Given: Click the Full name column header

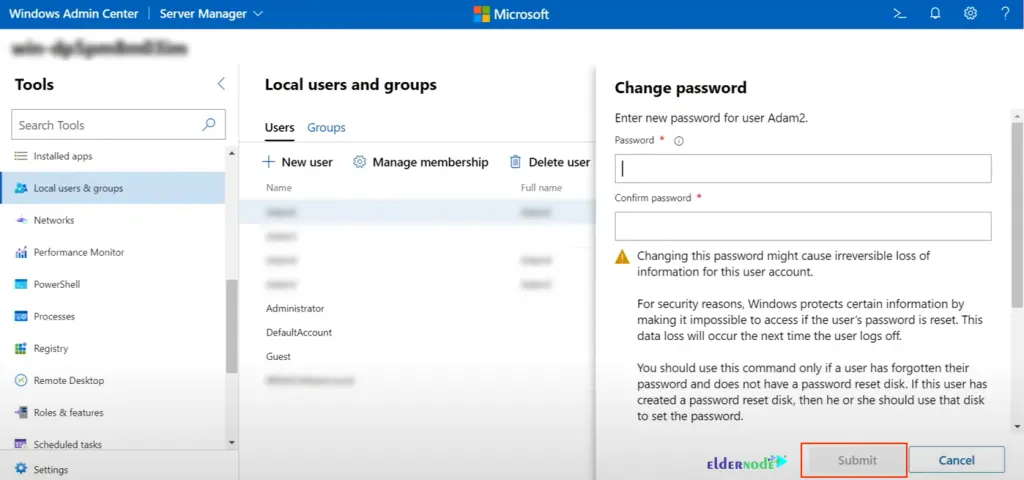Looking at the screenshot, I should 541,187.
